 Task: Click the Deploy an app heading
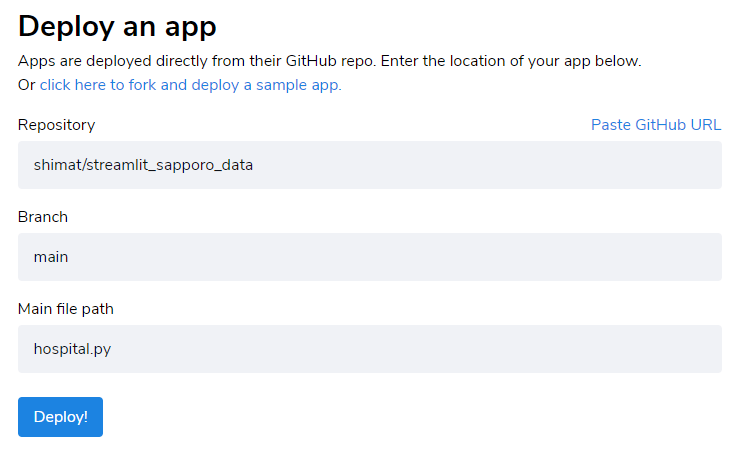click(x=117, y=26)
